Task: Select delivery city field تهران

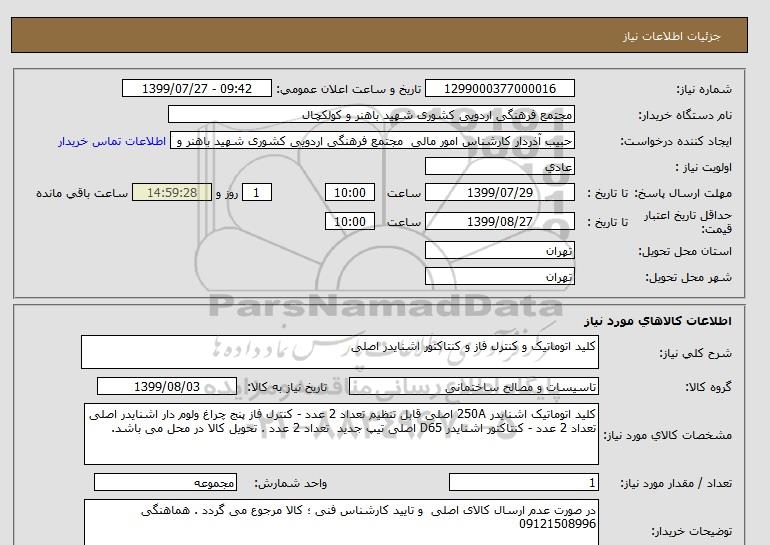Action: coord(499,276)
